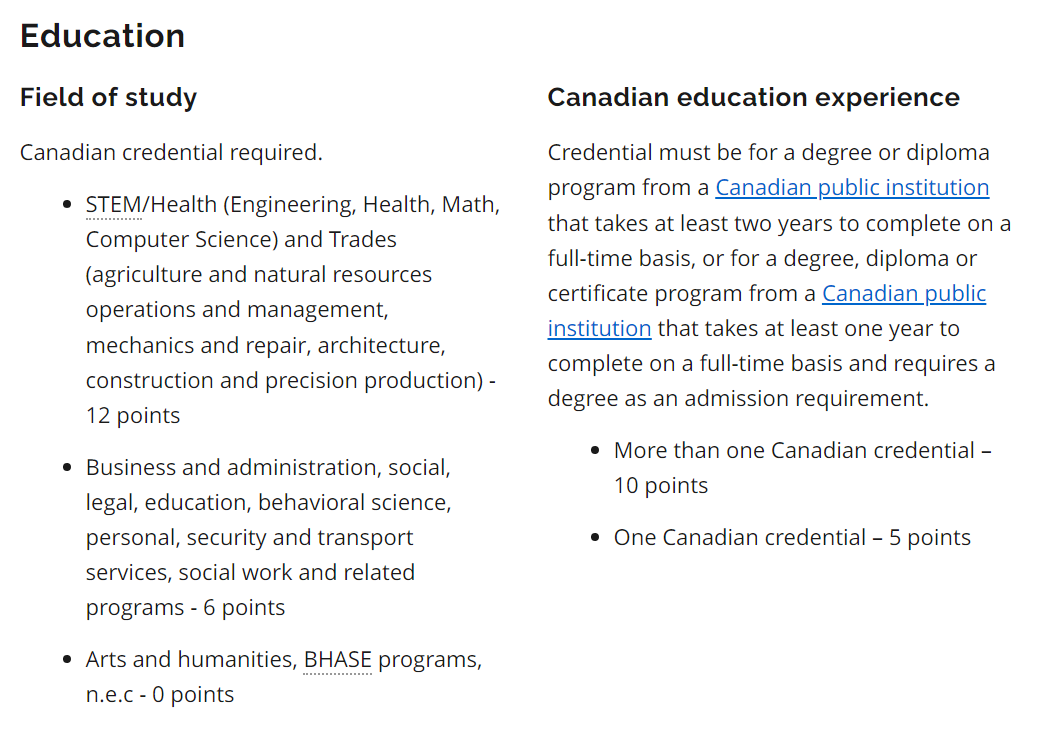Click the 'n.e.c - 0 points' text
1055x748 pixels.
pyautogui.click(x=160, y=695)
